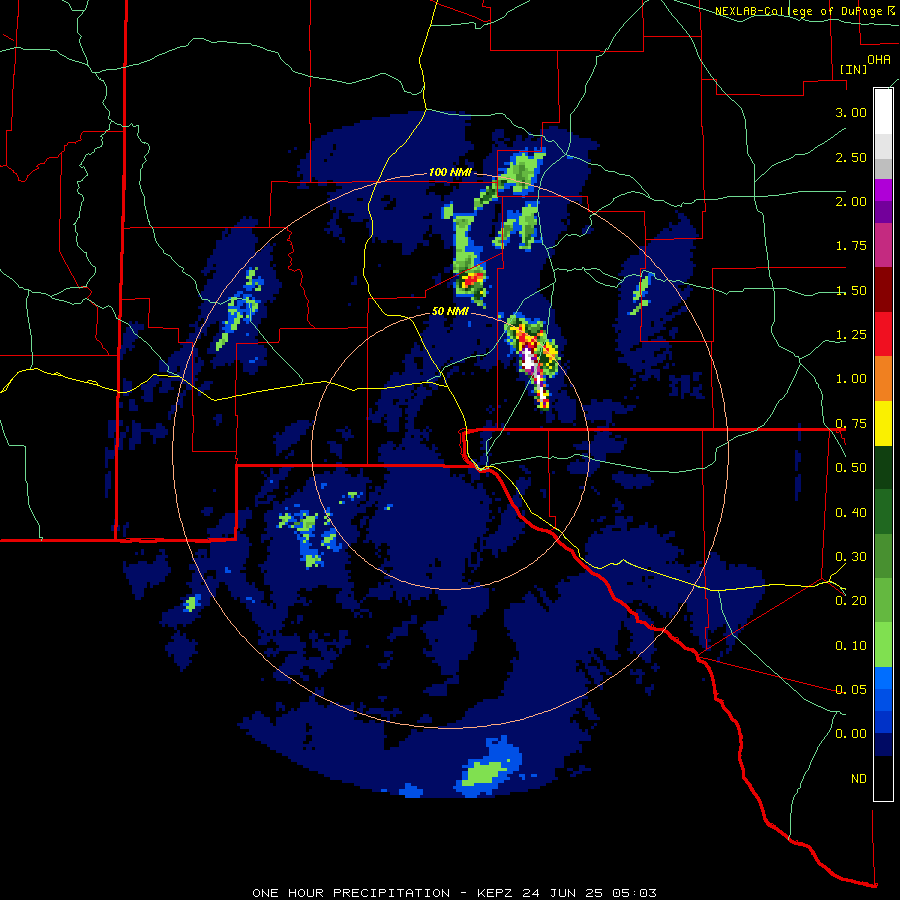Click the 3.00 legend value
The height and width of the screenshot is (900, 900).
(x=851, y=112)
